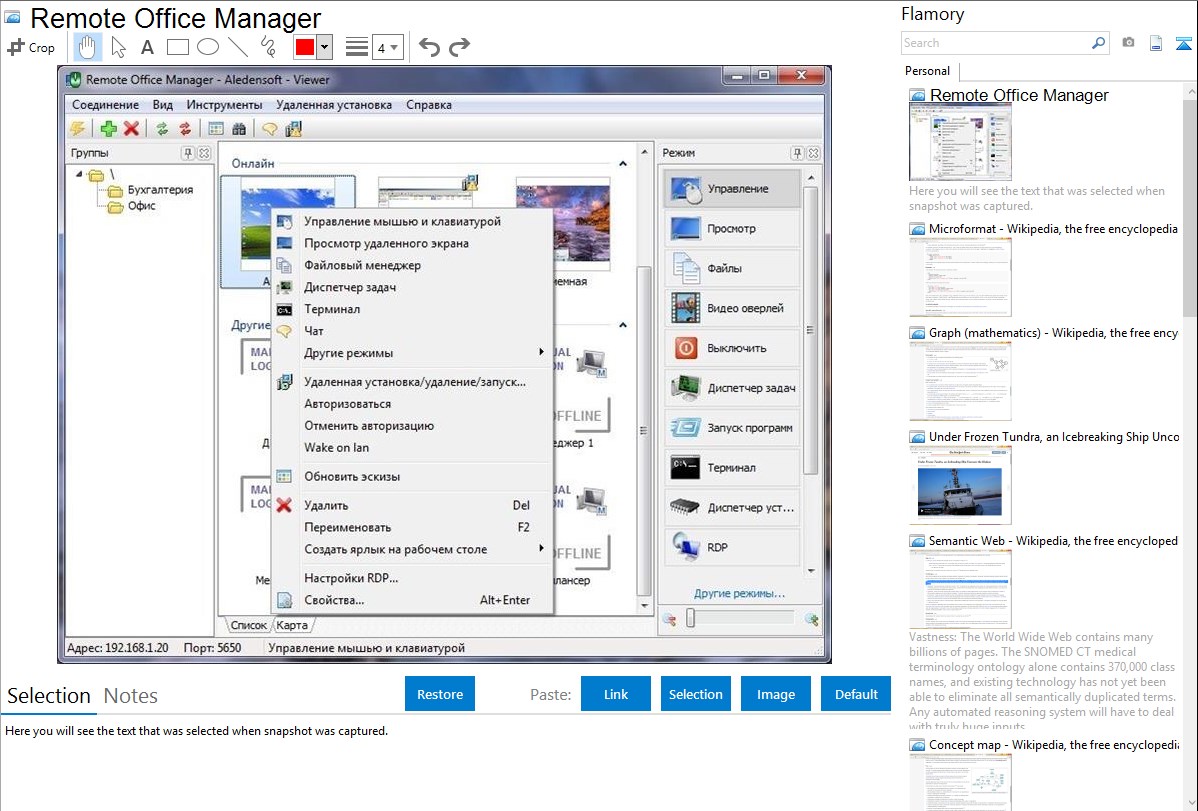Switch to the Selection tab

pos(49,696)
